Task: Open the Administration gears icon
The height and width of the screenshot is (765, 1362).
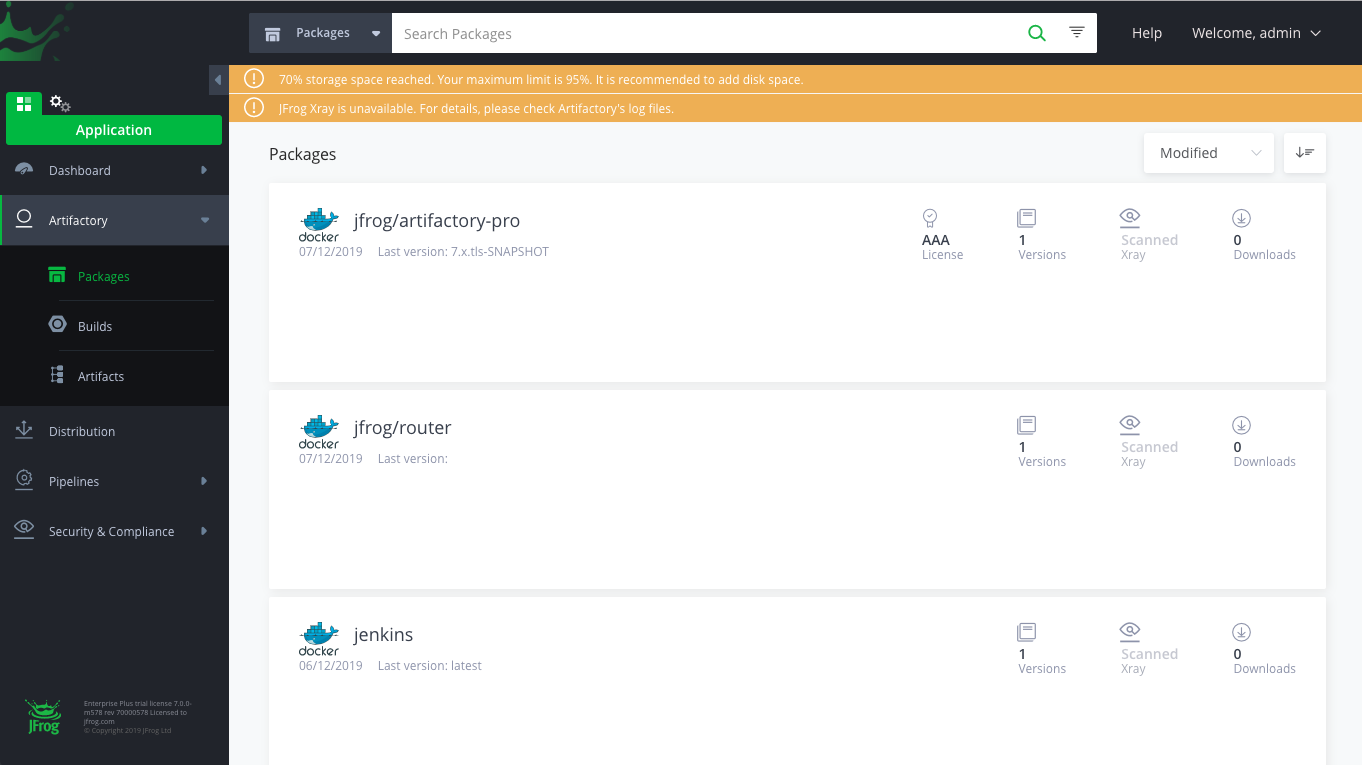Action: (60, 103)
